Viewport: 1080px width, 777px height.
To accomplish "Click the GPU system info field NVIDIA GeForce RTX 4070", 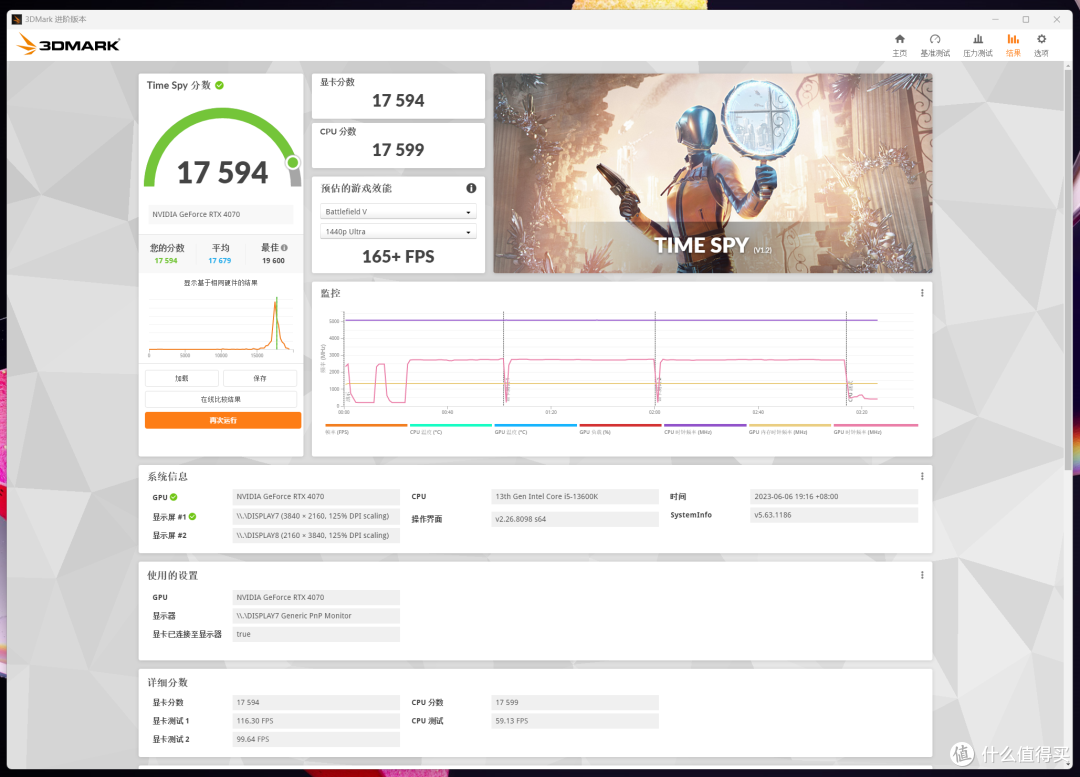I will pyautogui.click(x=316, y=497).
